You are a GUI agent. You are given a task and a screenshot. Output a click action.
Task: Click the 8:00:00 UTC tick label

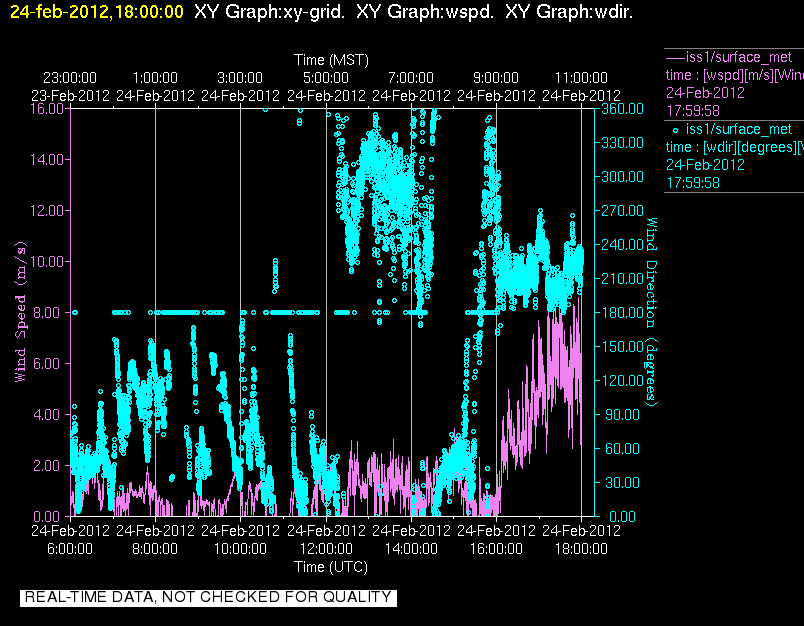(155, 549)
